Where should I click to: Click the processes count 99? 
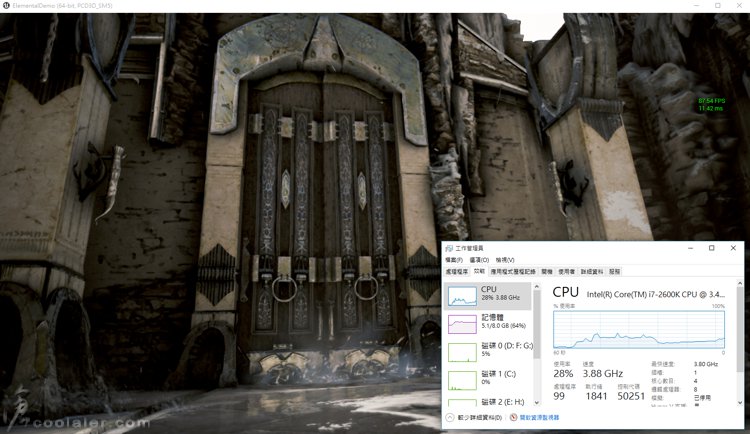[x=559, y=396]
